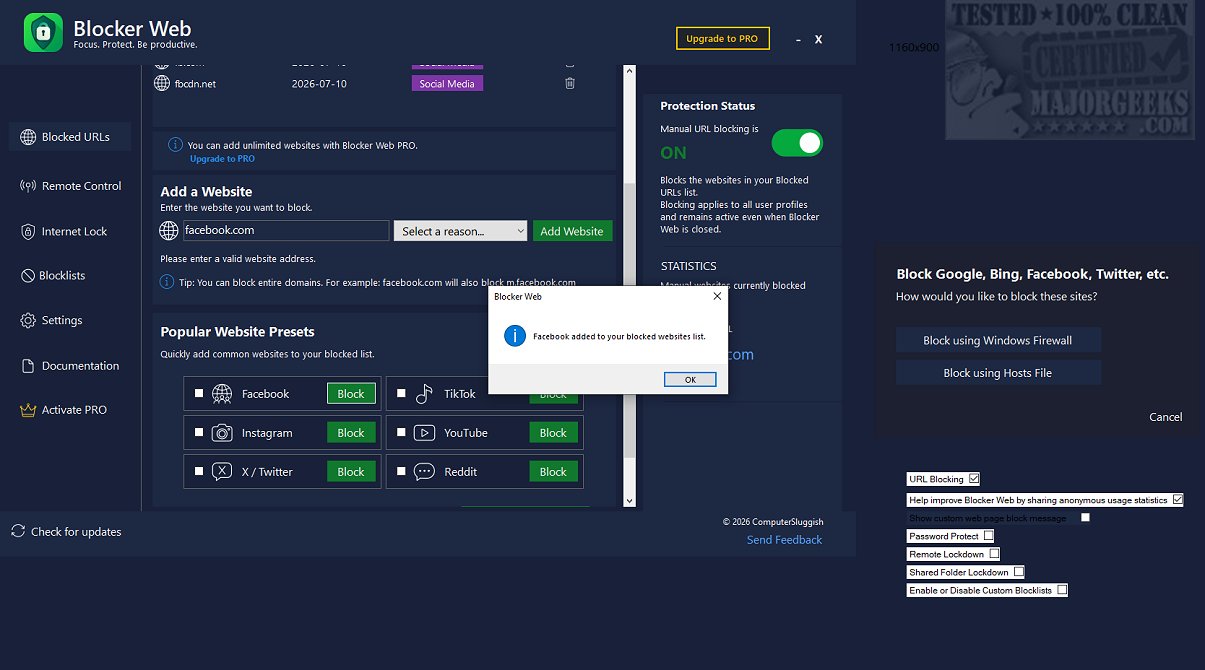The height and width of the screenshot is (670, 1205).
Task: Click the Remote Control signal icon
Action: tap(28, 186)
